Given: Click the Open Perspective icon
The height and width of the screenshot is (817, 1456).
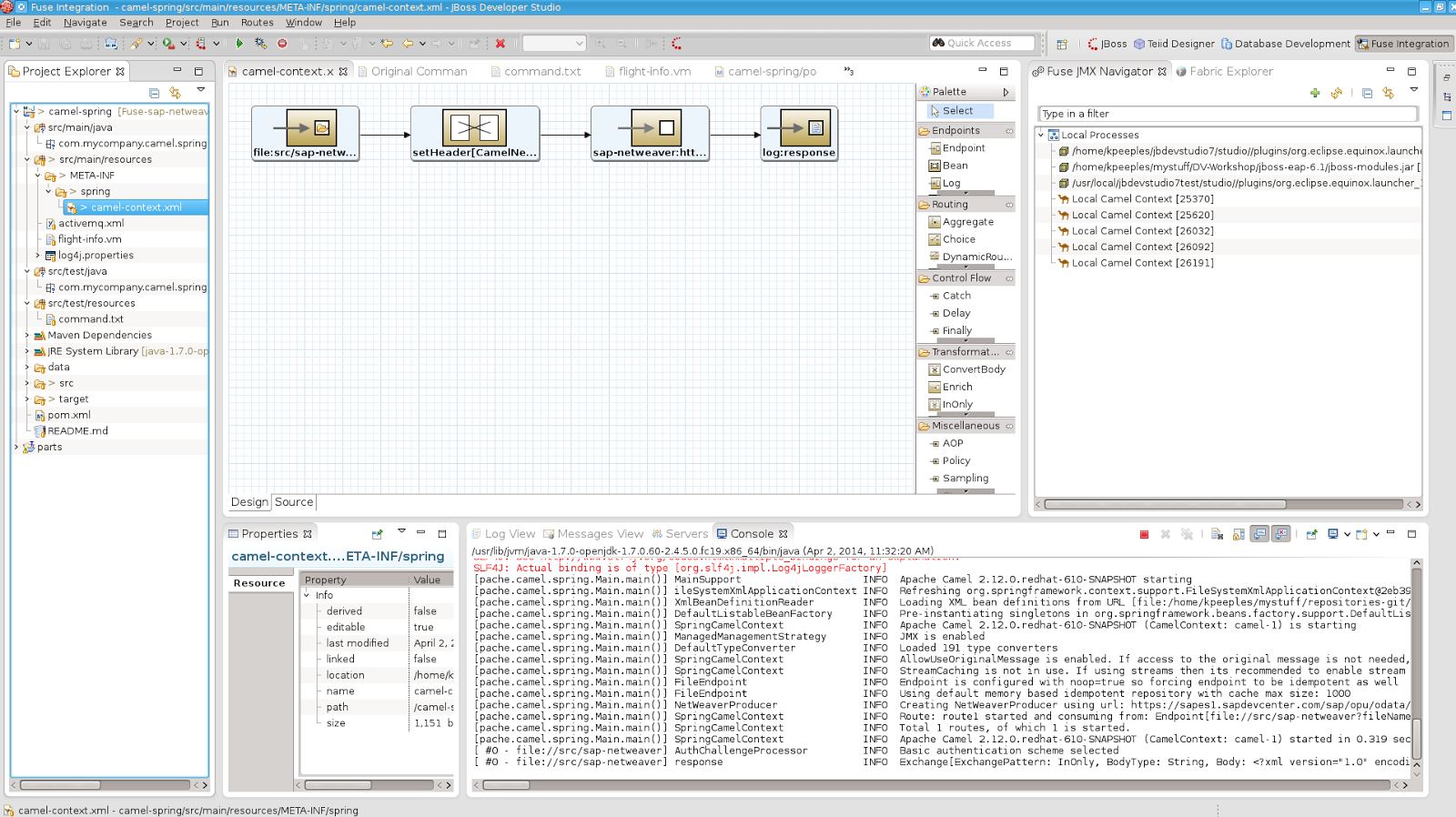Looking at the screenshot, I should point(1062,44).
